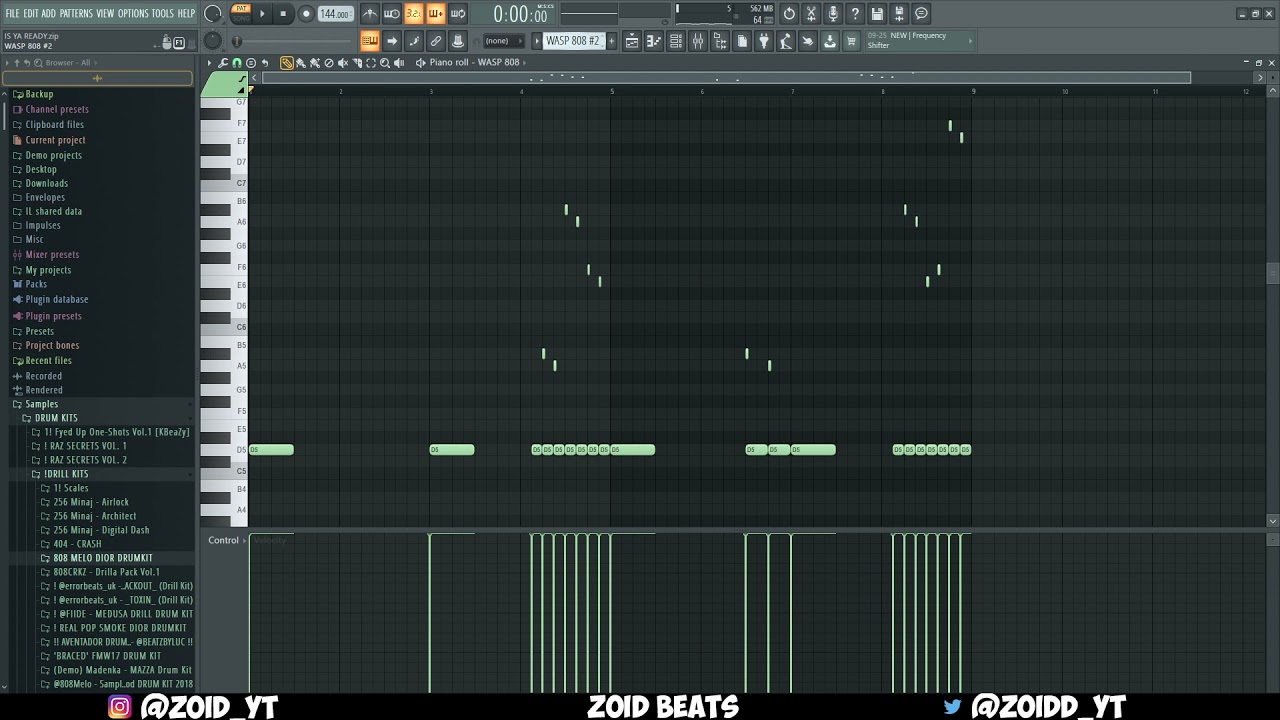Viewport: 1280px width, 720px height.
Task: Click the main pitch knob
Action: point(213,41)
